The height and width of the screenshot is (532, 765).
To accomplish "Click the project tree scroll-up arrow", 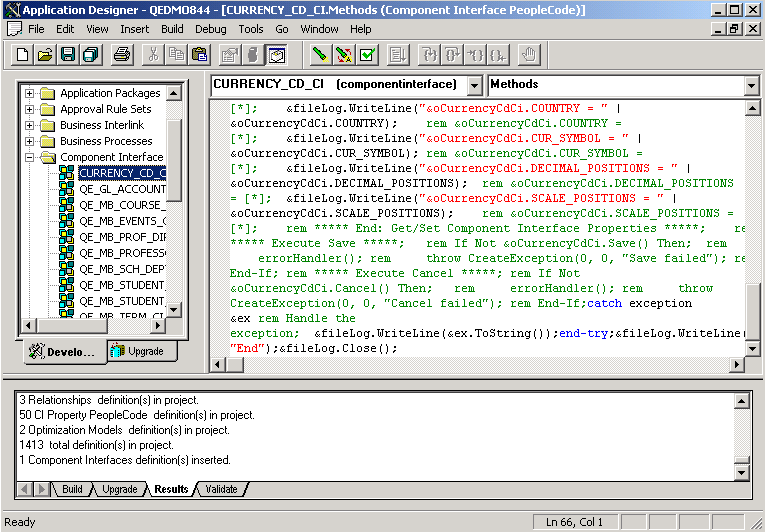I will coord(174,93).
